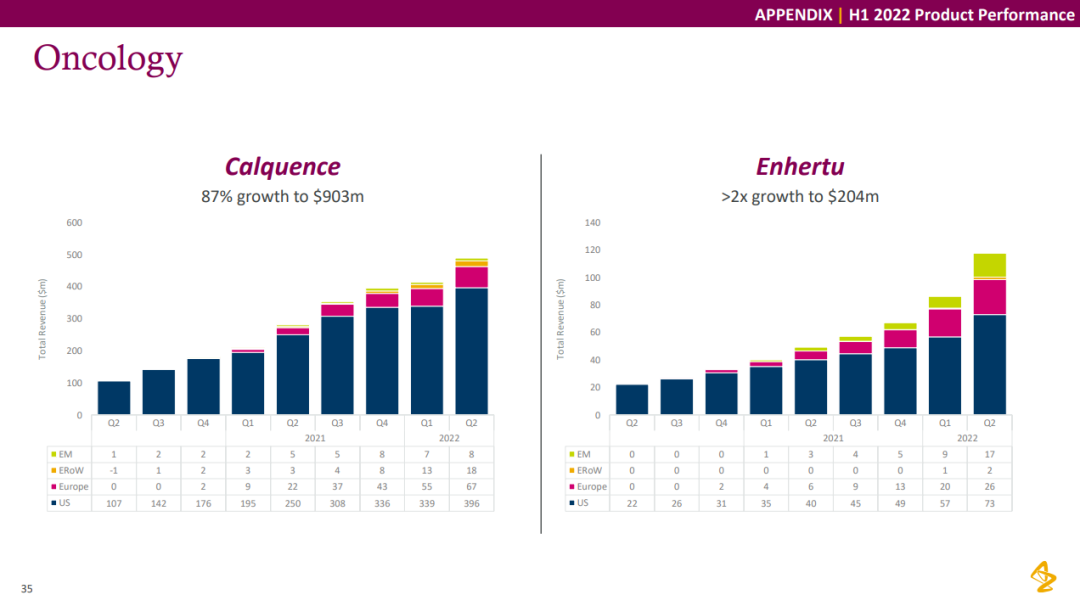Select the EM legend swatch under Enhertu
The image size is (1080, 606).
572,454
